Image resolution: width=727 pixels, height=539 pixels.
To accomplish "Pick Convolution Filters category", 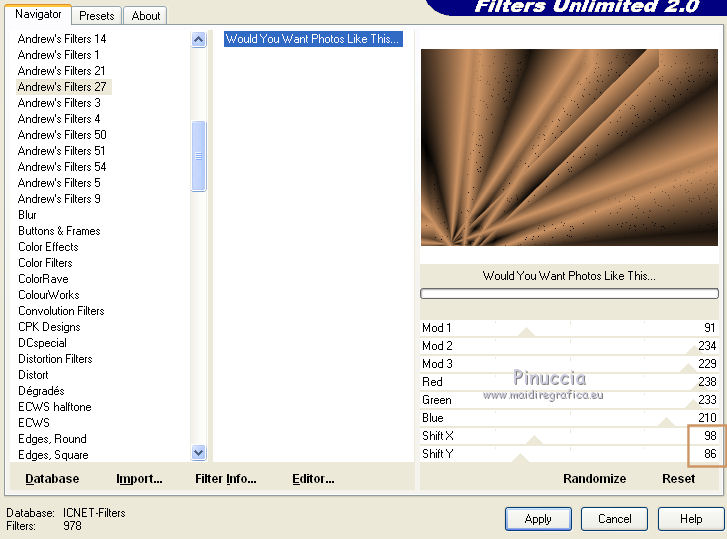I will pos(61,311).
